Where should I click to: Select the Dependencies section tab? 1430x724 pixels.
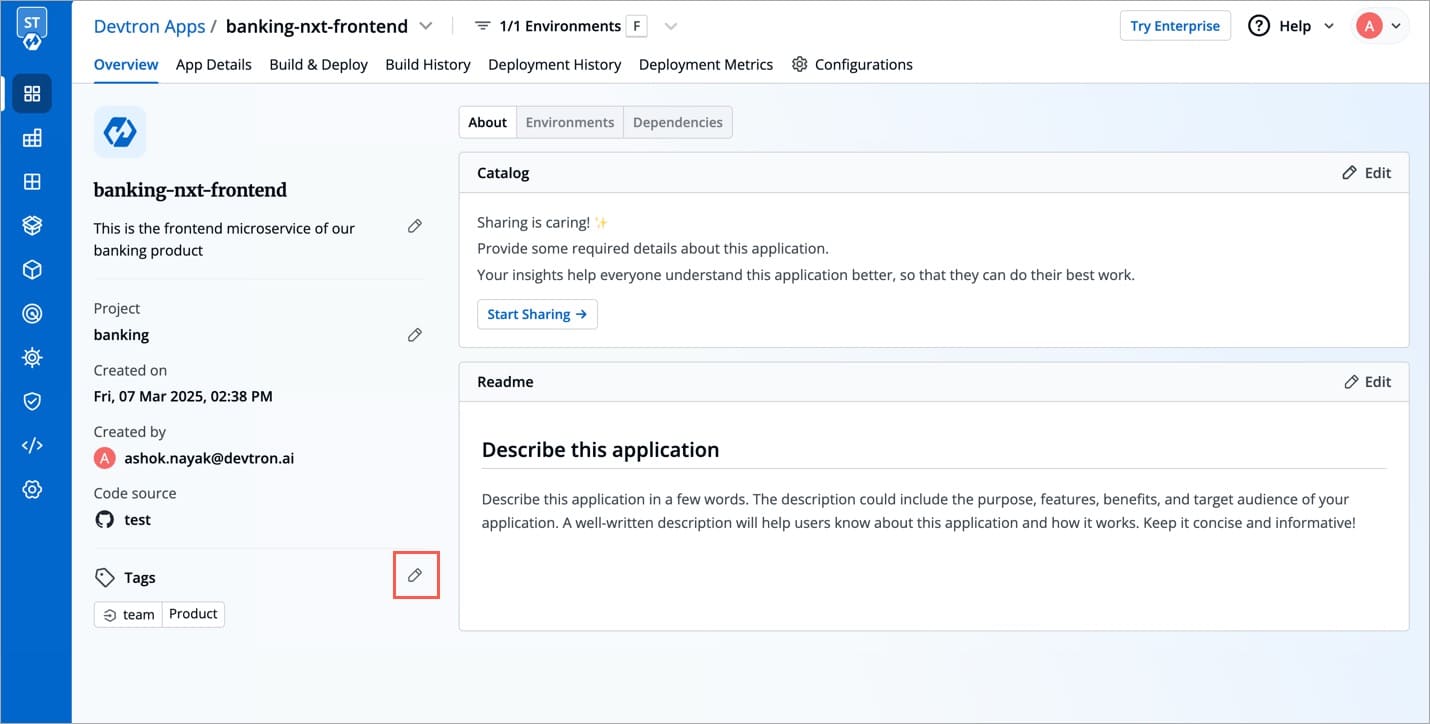(678, 122)
